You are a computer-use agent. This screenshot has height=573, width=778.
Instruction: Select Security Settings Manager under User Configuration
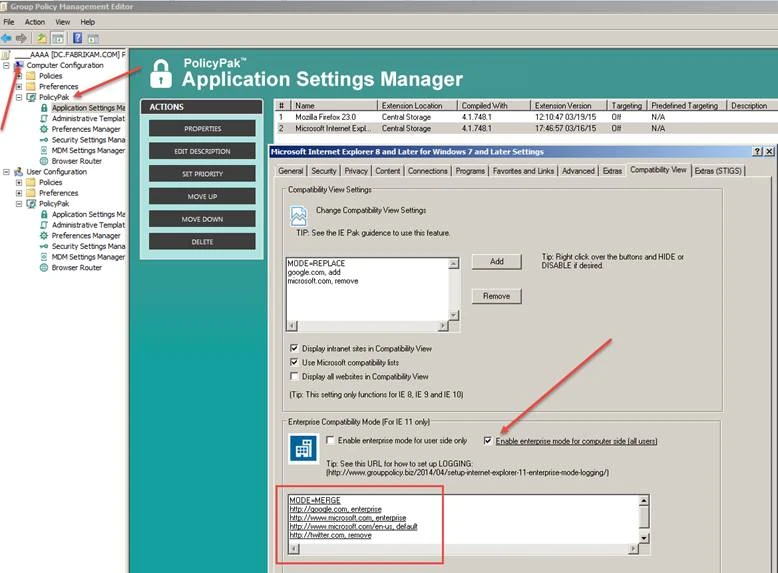point(88,246)
